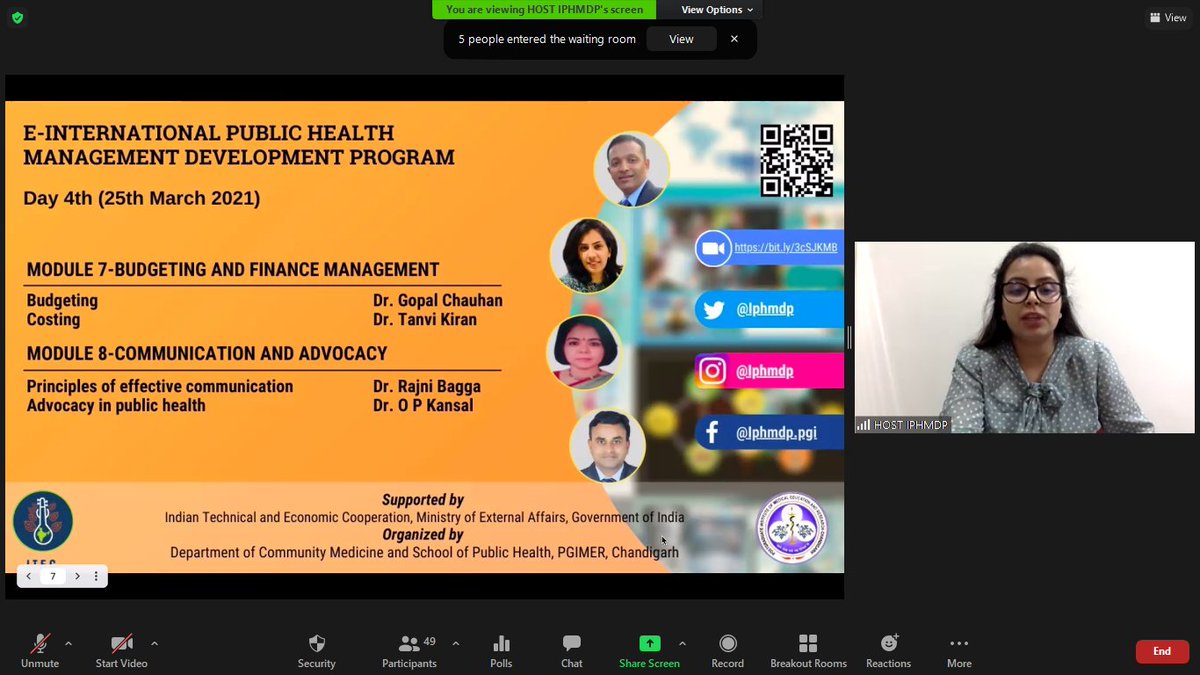Click the Facebook @Iphmdp.pgi handle
This screenshot has width=1200, height=675.
click(776, 433)
